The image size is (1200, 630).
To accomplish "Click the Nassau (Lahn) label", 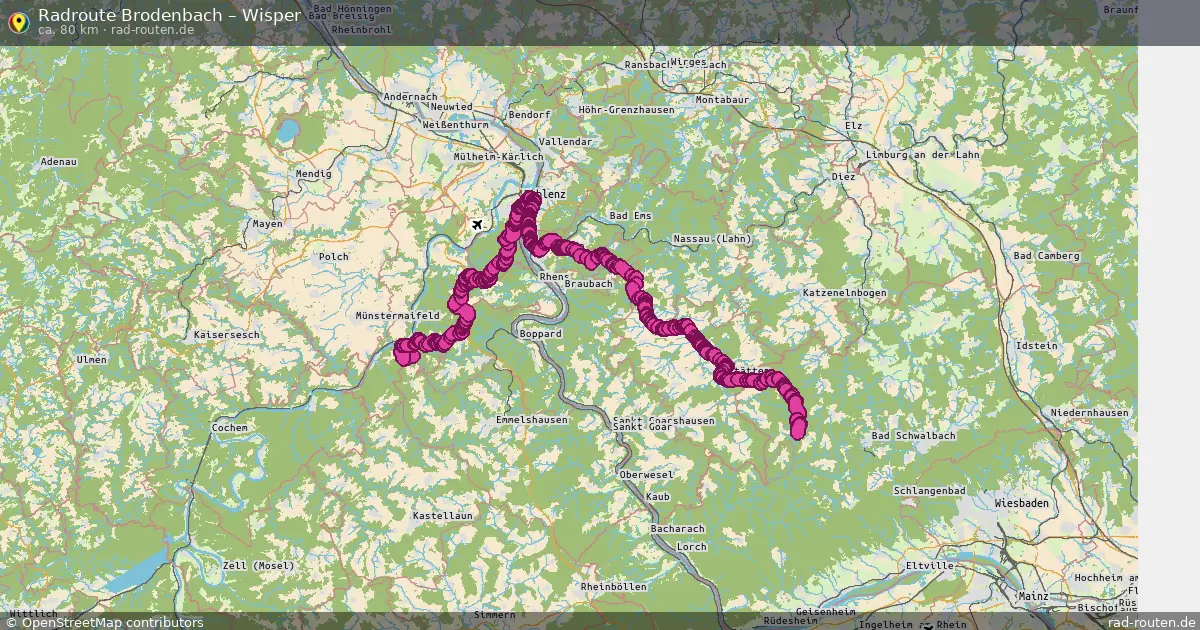I will coord(711,239).
